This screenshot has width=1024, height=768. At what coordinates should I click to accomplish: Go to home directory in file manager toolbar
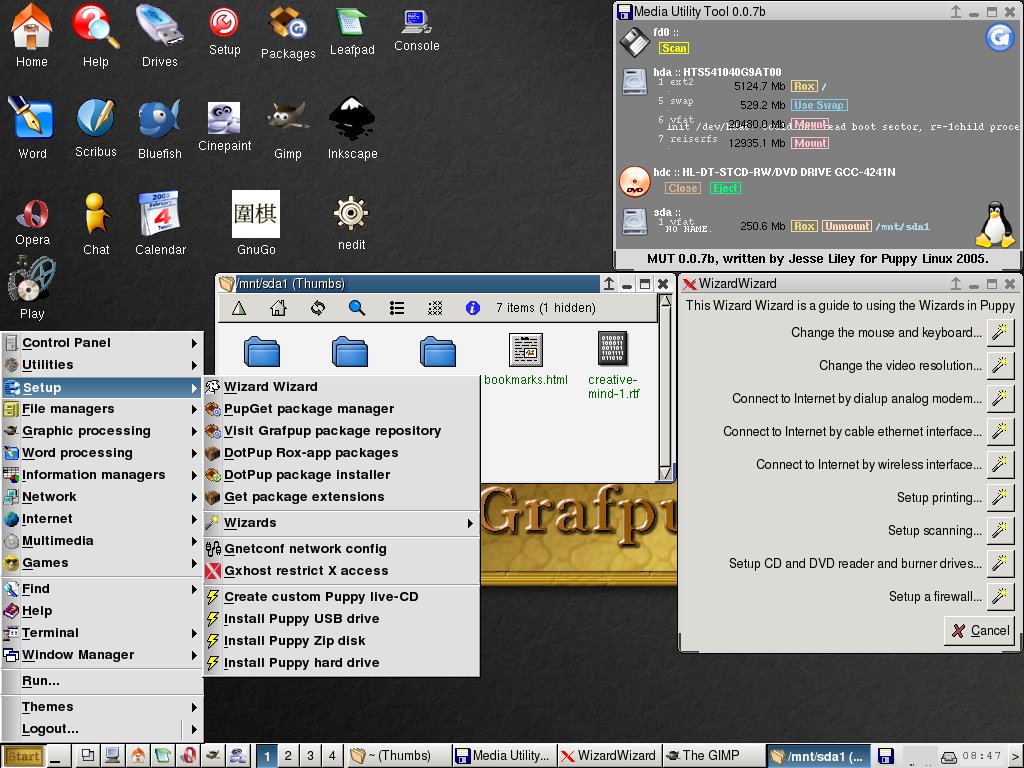pos(278,308)
